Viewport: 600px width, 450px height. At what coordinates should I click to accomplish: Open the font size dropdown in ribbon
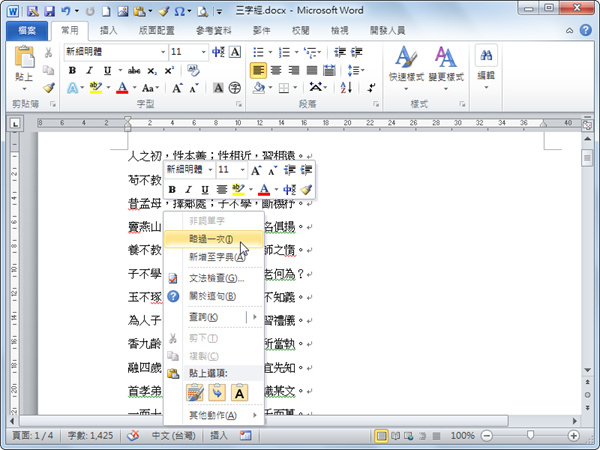pos(203,52)
